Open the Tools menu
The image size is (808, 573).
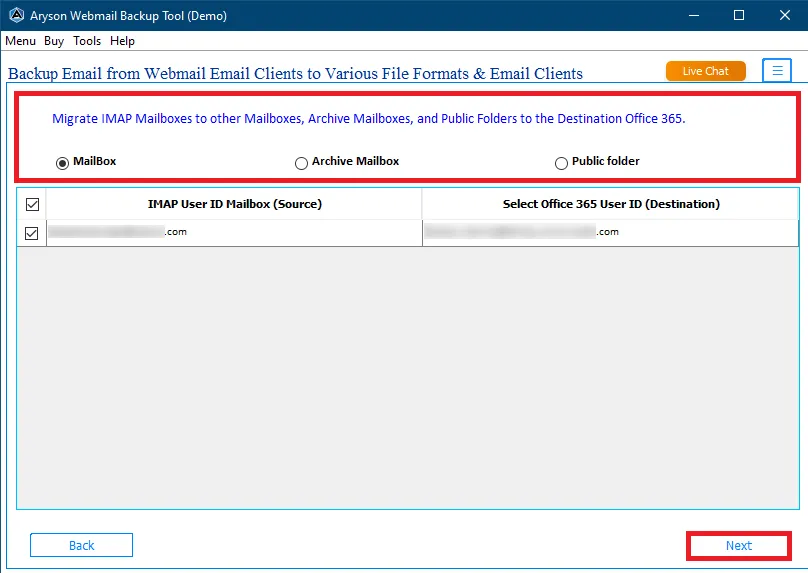(x=87, y=41)
